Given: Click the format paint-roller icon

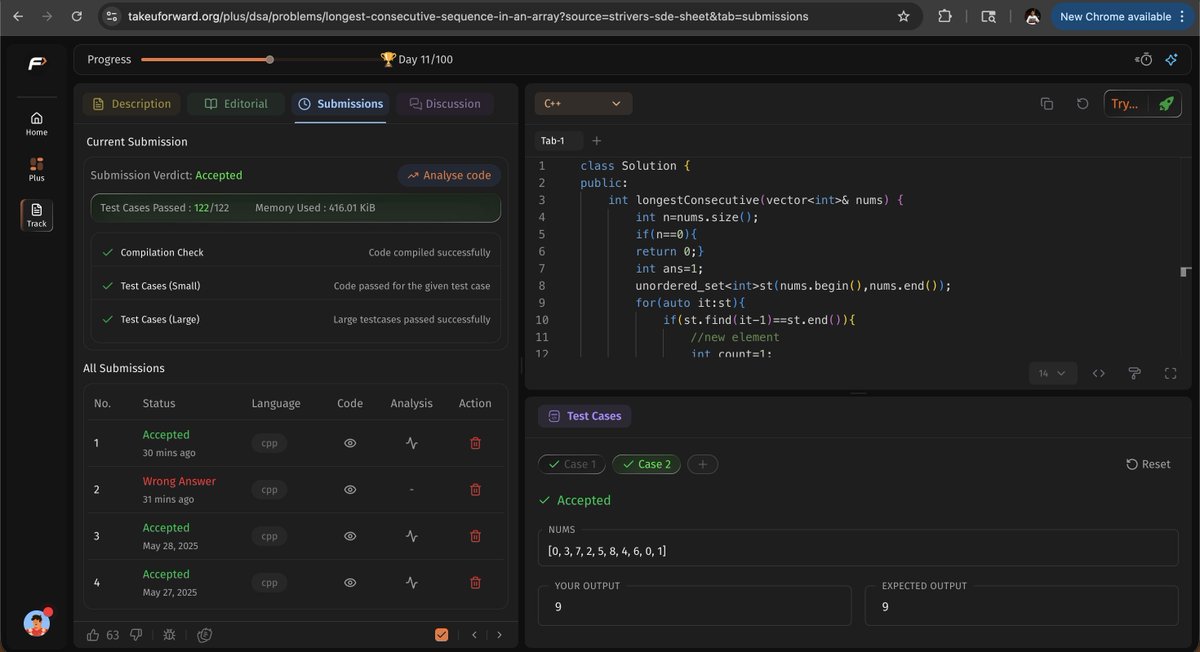Looking at the screenshot, I should pos(1134,373).
